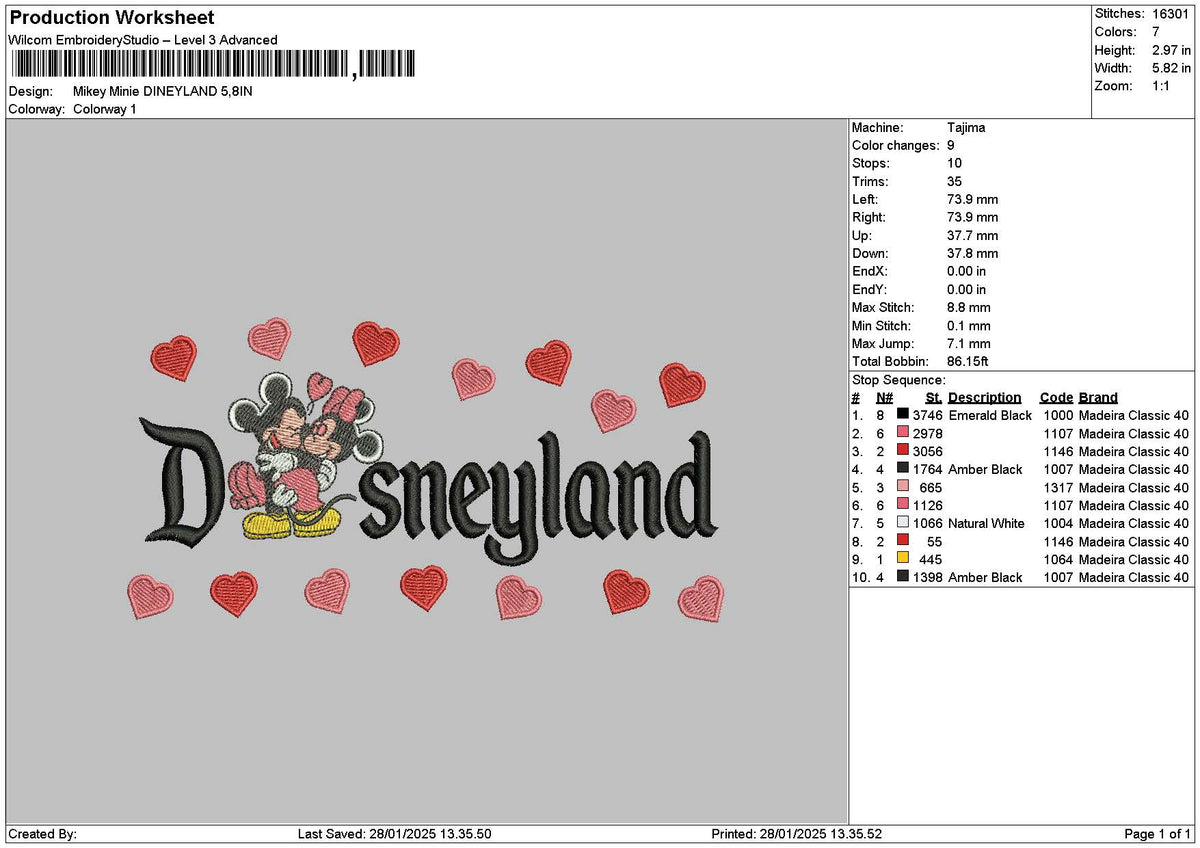
Task: Click the EndX value 0.00 in
Action: tap(966, 271)
